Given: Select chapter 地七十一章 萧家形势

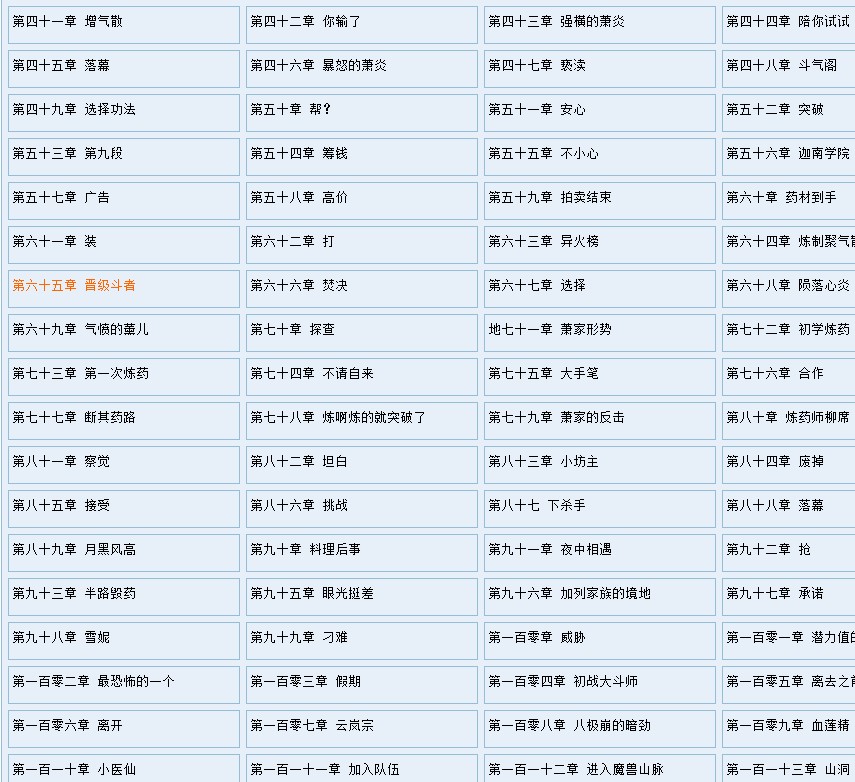Looking at the screenshot, I should point(550,330).
